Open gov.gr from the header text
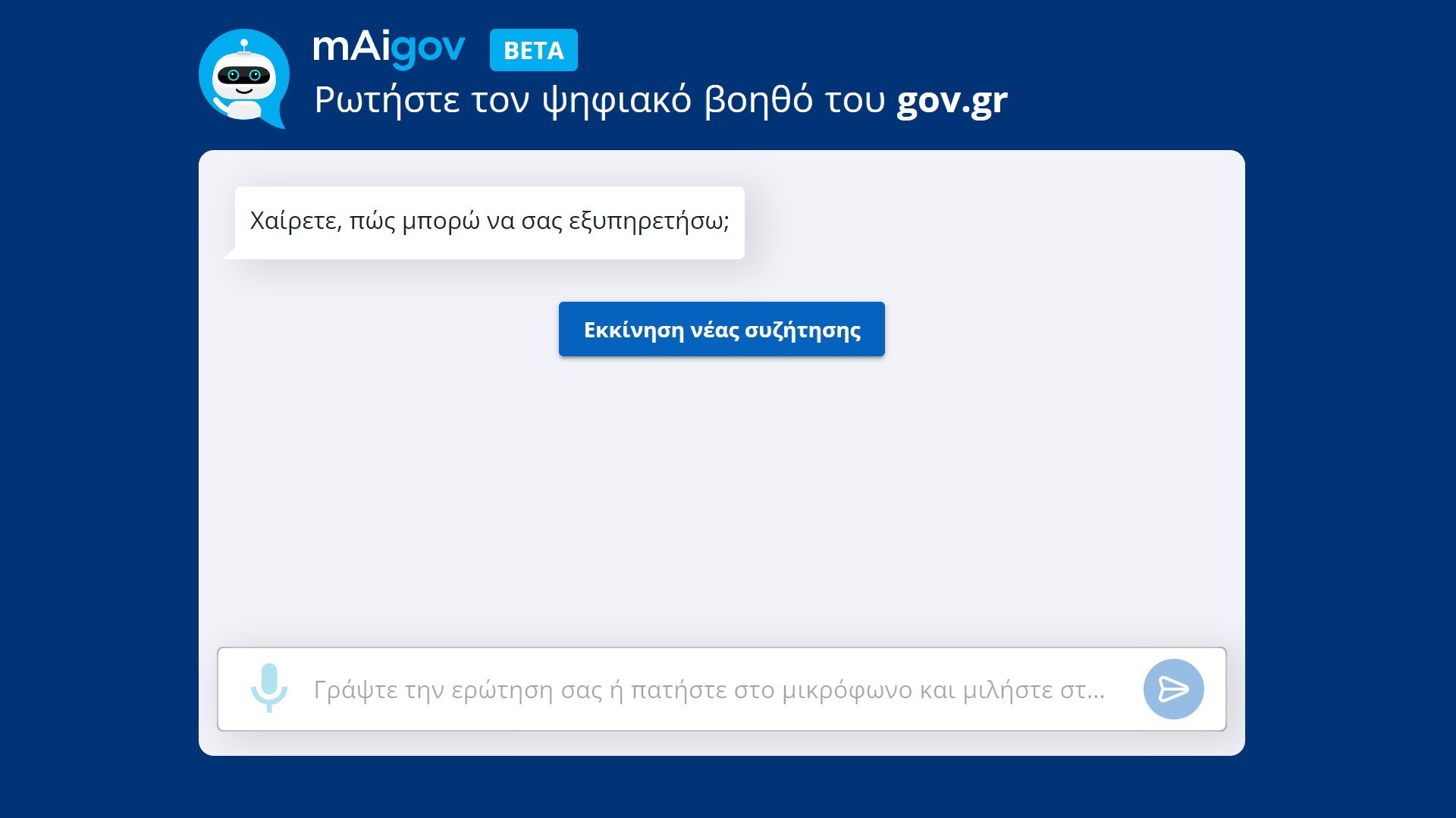Image resolution: width=1456 pixels, height=818 pixels. coord(951,99)
